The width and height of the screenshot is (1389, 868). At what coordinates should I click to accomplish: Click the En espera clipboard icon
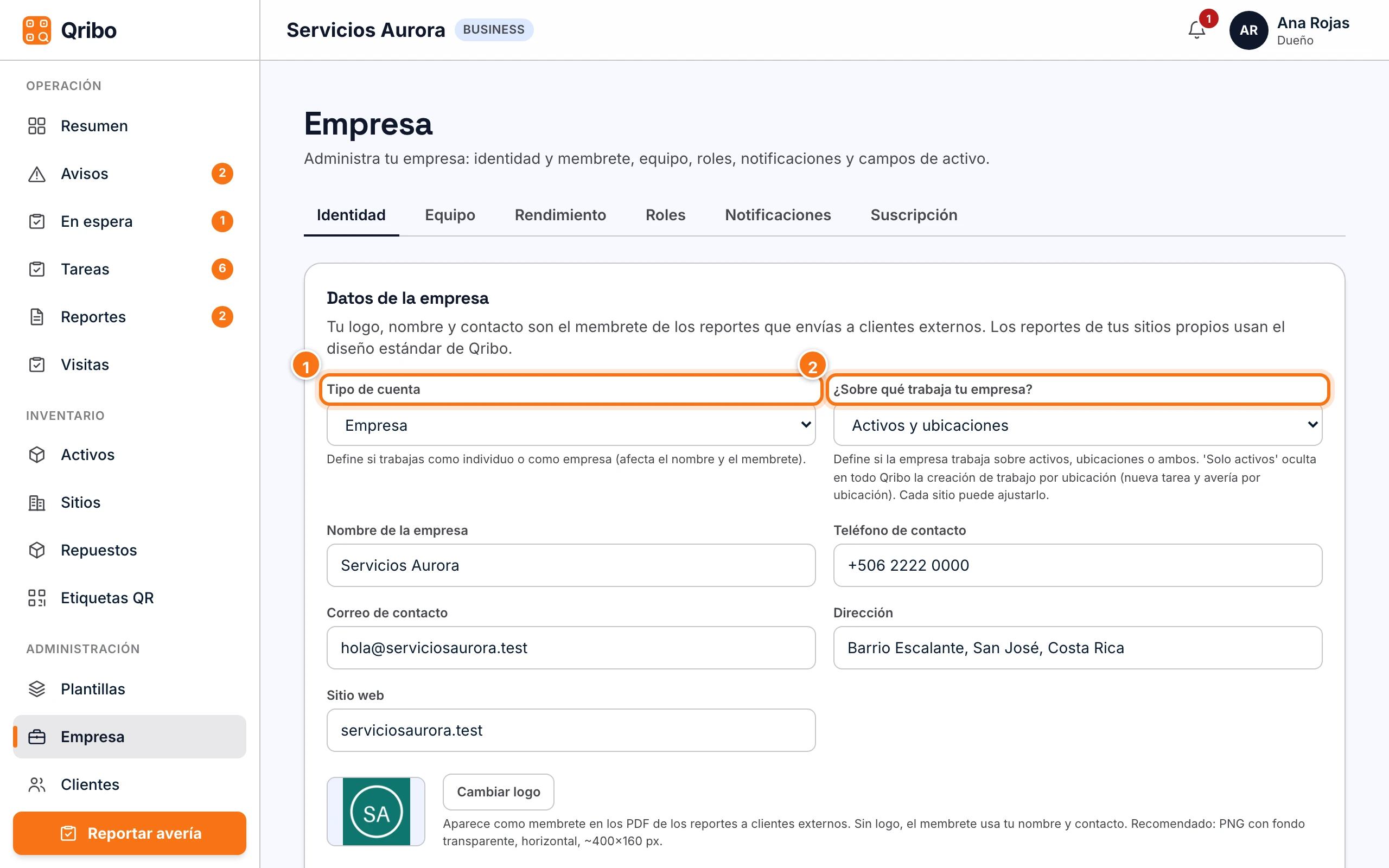pos(37,221)
